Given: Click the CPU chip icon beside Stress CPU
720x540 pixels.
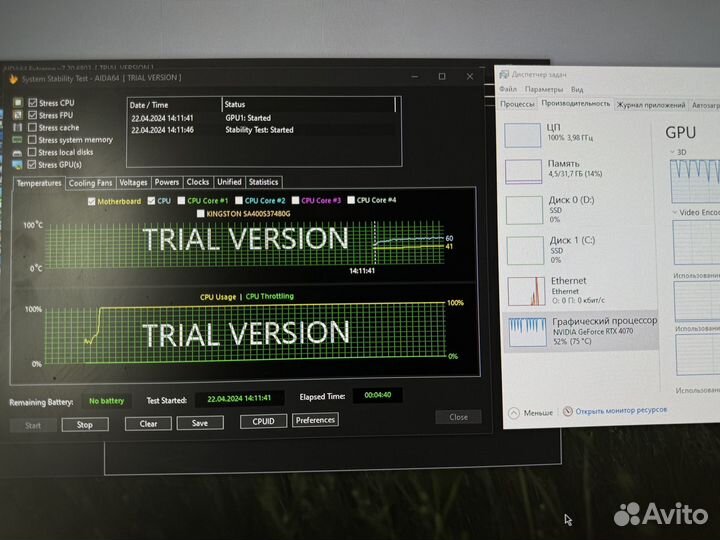Looking at the screenshot, I should [17, 102].
